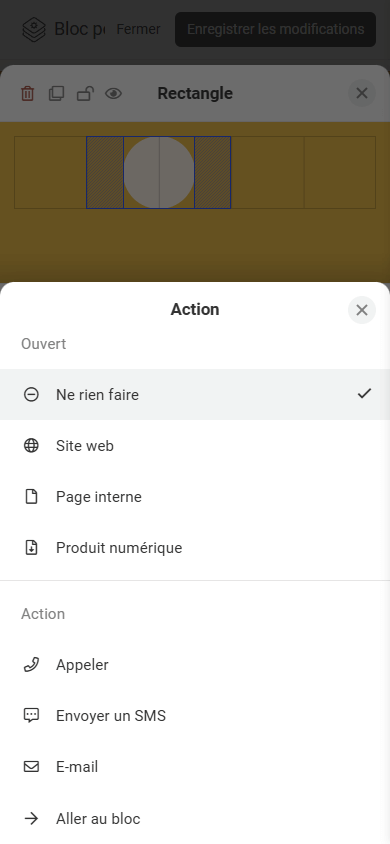
Task: Click the layered block logo icon
Action: 34,30
